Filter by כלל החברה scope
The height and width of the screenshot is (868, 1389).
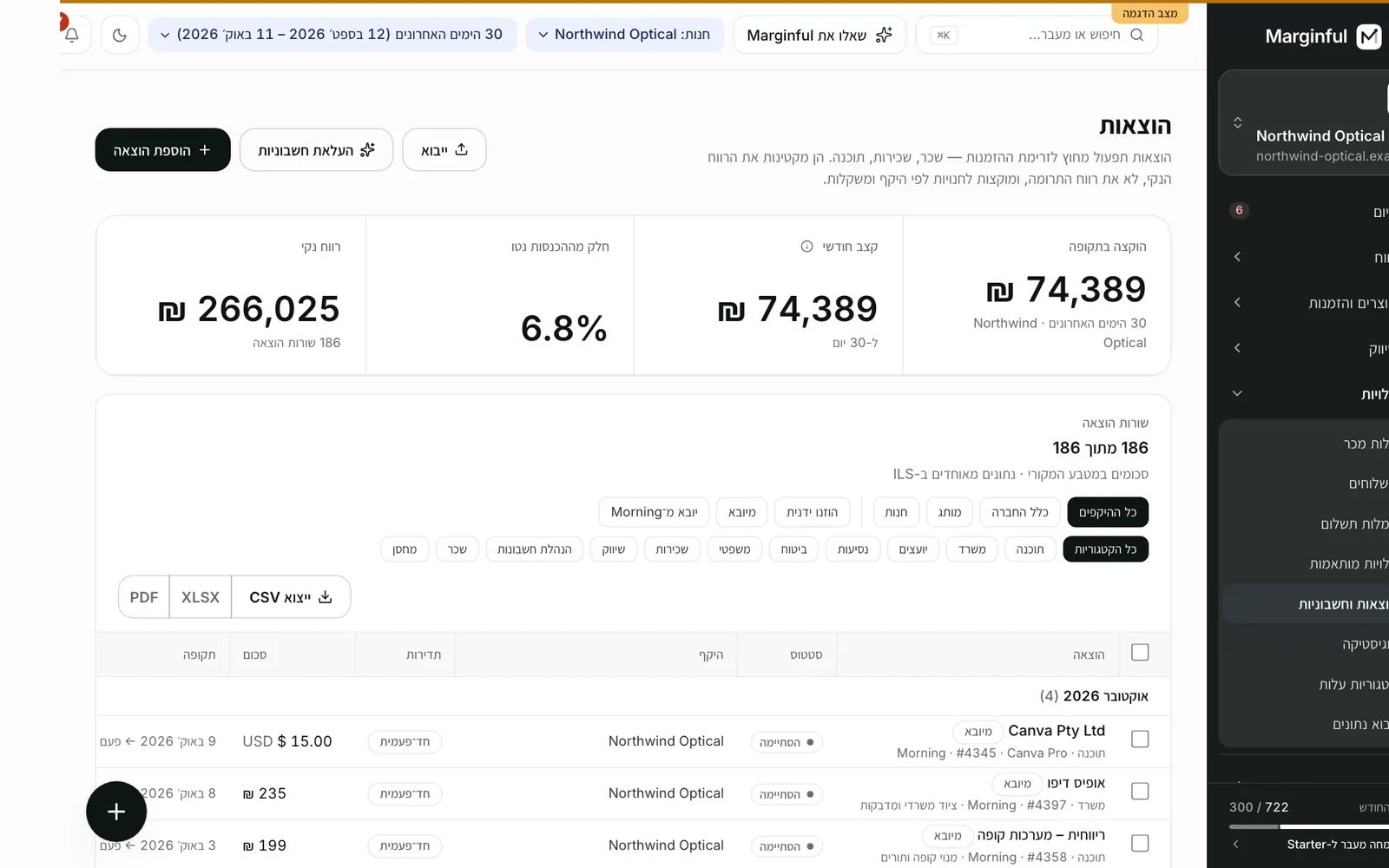[x=1020, y=512]
